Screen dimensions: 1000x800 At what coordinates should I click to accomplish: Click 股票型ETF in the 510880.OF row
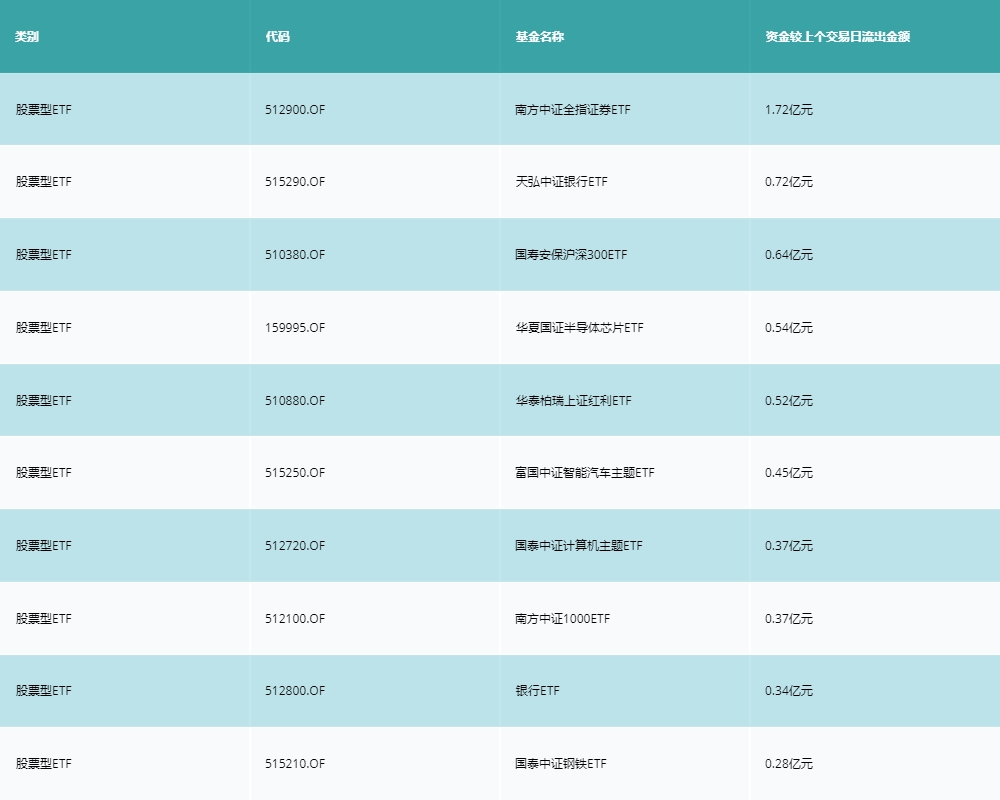coord(43,401)
